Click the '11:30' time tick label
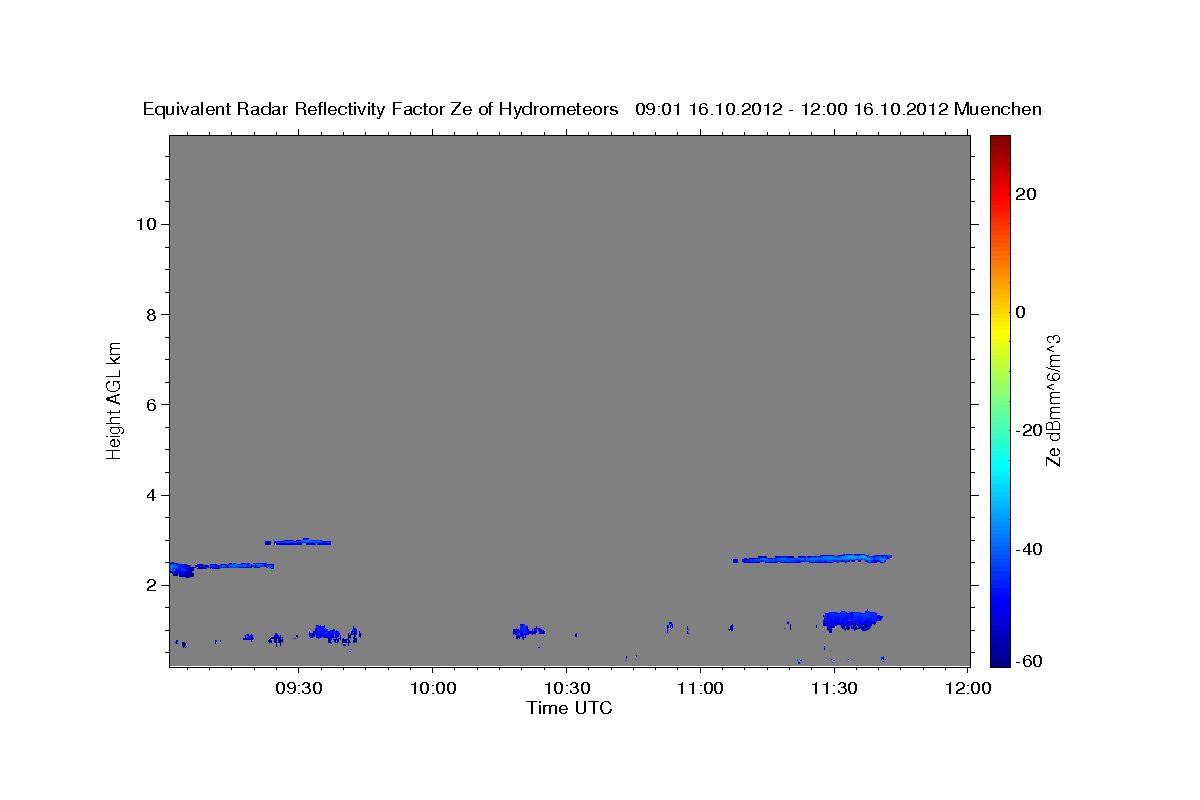 pyautogui.click(x=834, y=688)
